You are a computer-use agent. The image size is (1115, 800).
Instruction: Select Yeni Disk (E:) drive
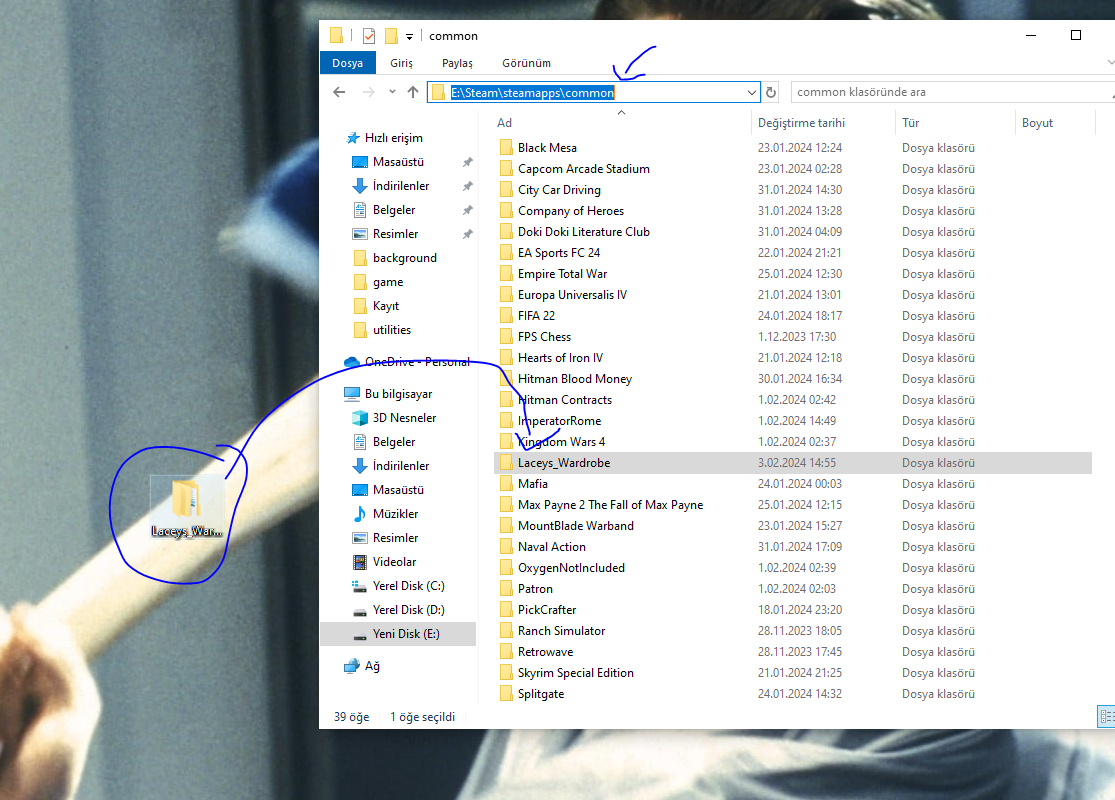[x=398, y=634]
